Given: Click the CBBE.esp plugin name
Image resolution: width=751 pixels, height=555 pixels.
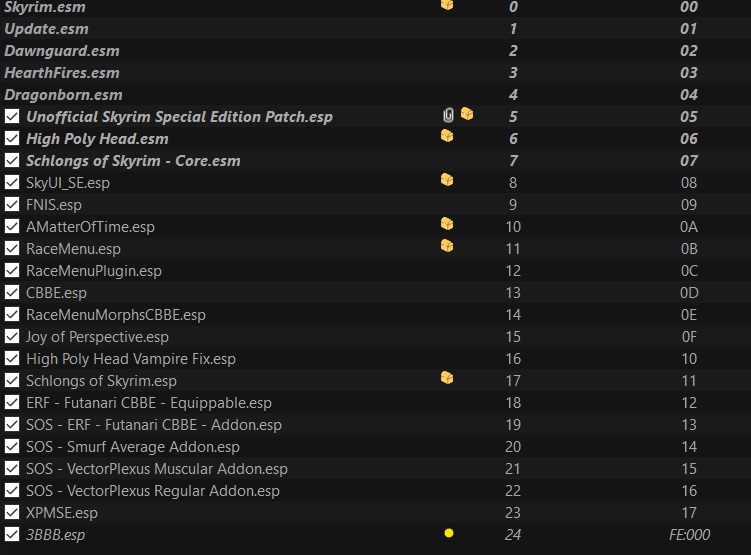Looking at the screenshot, I should pyautogui.click(x=56, y=293).
